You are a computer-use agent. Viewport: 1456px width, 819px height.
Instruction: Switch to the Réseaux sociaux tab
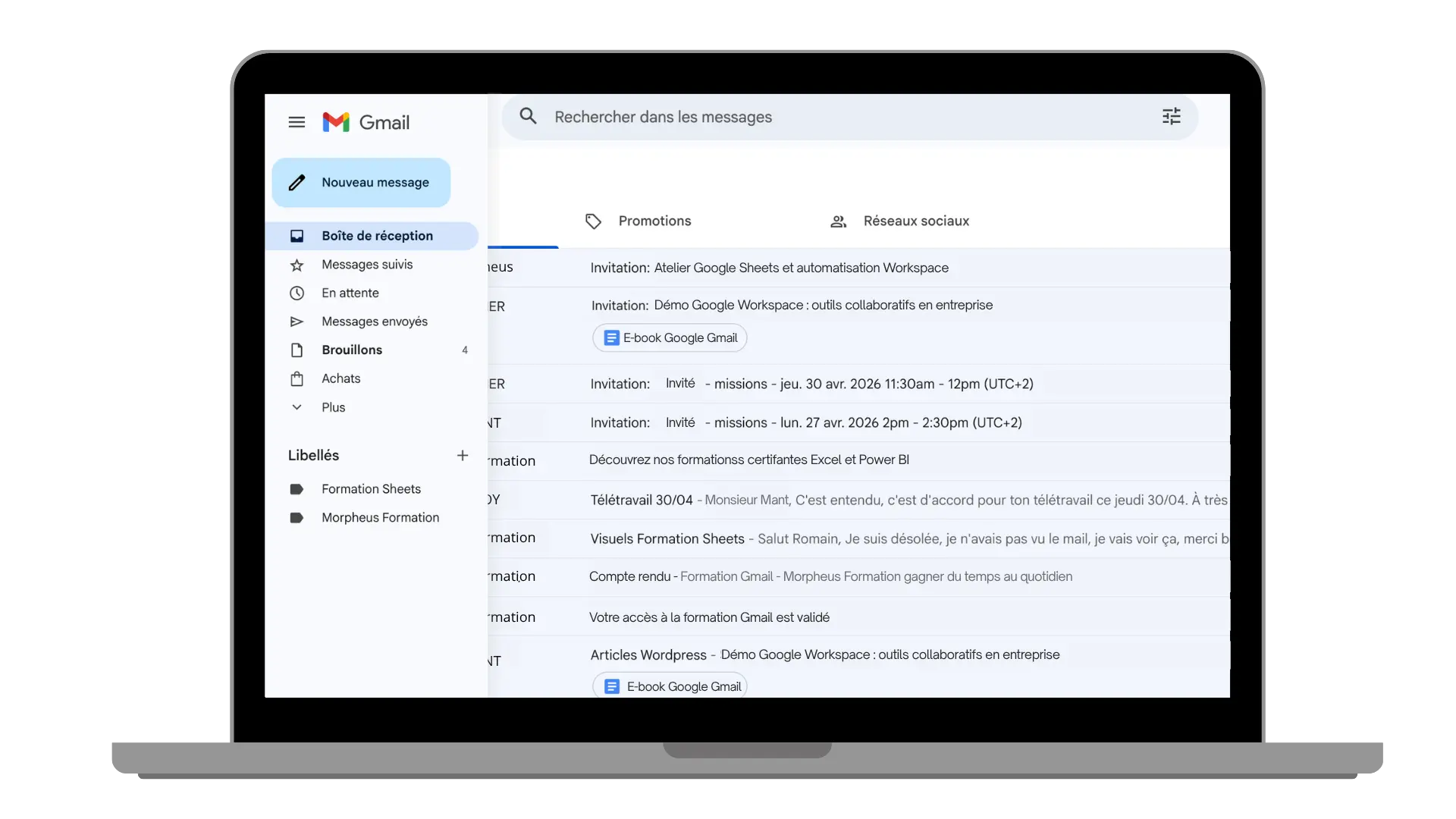(x=899, y=221)
